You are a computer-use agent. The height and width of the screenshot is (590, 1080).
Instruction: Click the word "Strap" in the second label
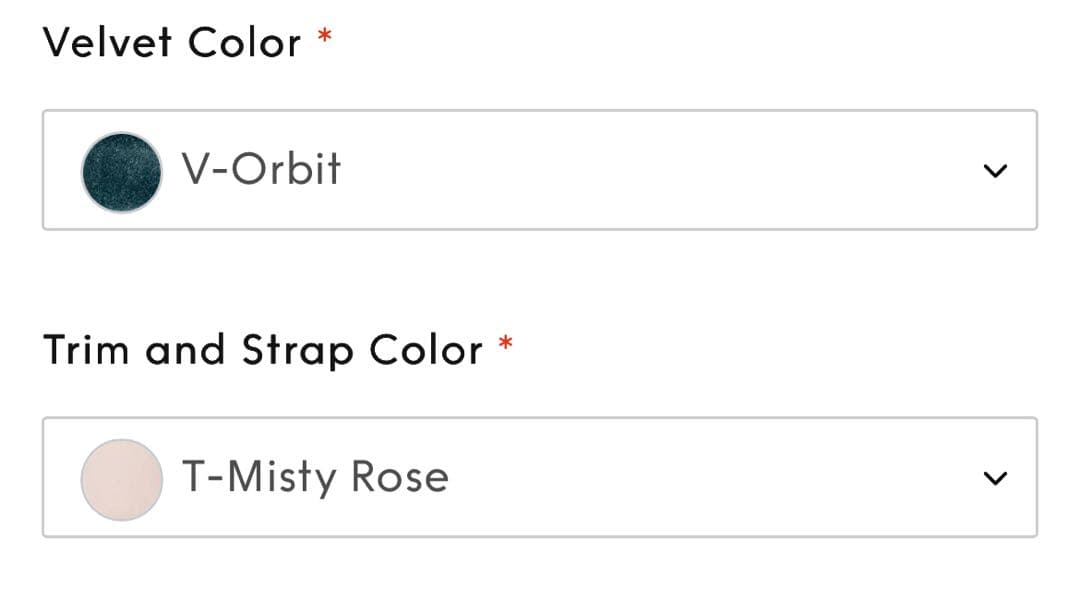click(x=297, y=351)
